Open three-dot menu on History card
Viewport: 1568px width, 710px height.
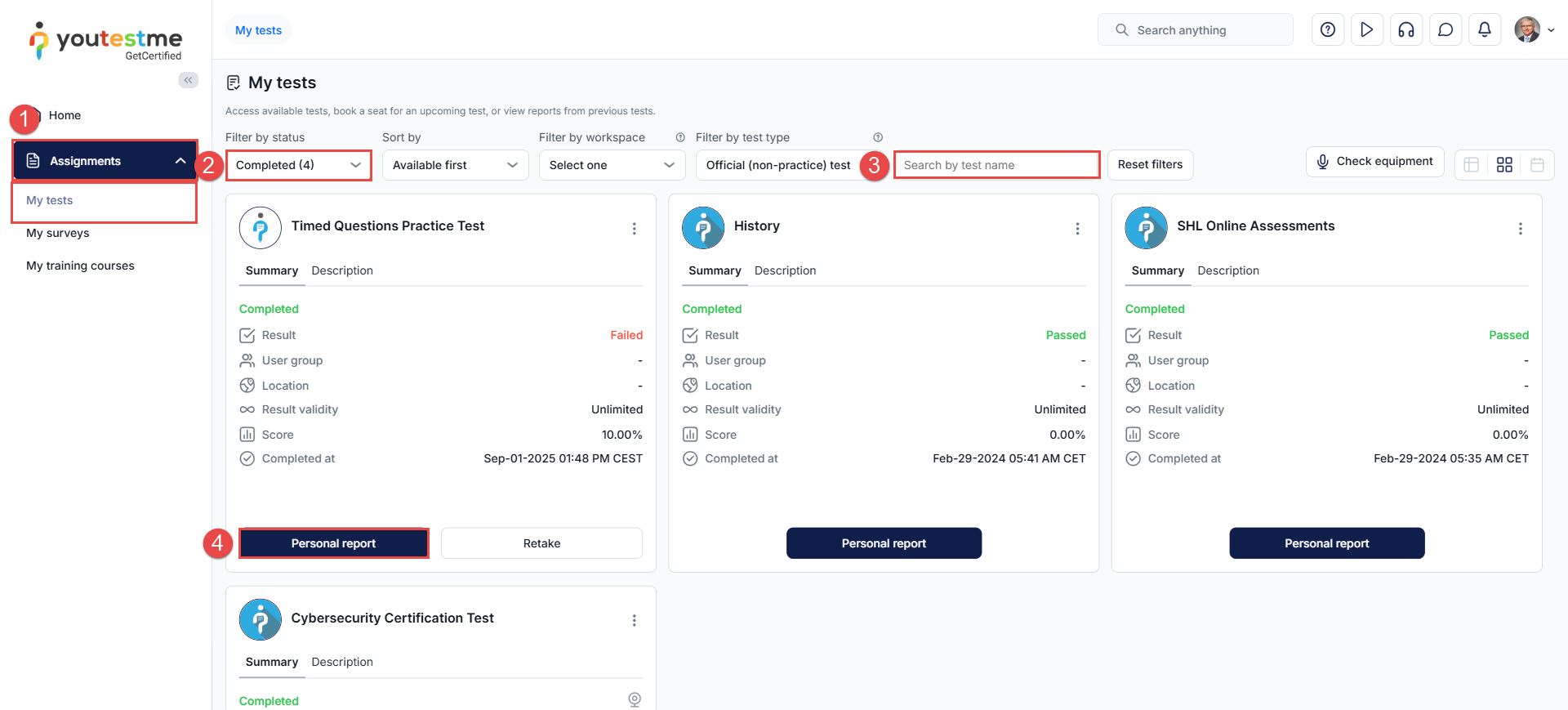coord(1077,229)
